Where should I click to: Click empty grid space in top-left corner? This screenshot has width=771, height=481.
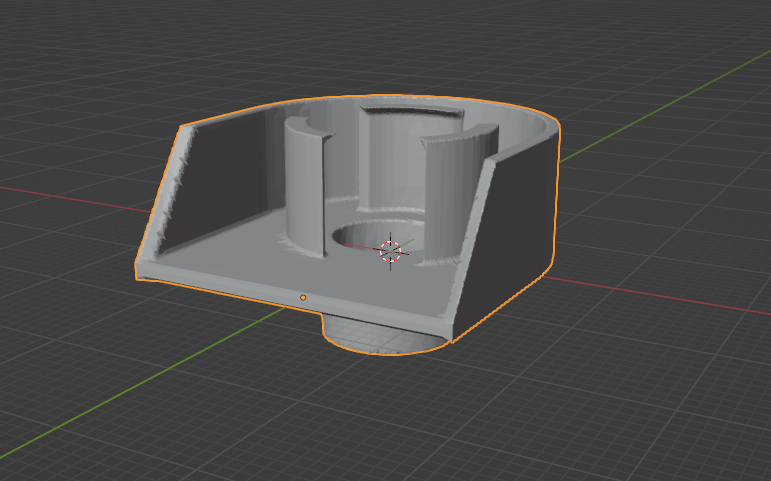point(60,50)
